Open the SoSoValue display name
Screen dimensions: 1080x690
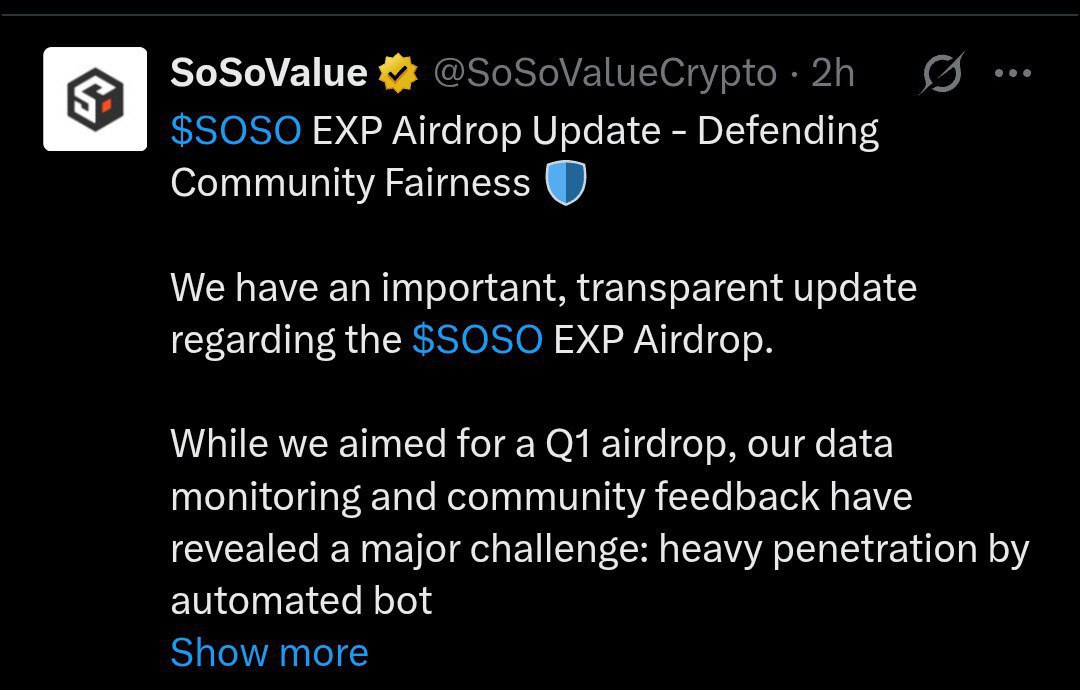[269, 73]
